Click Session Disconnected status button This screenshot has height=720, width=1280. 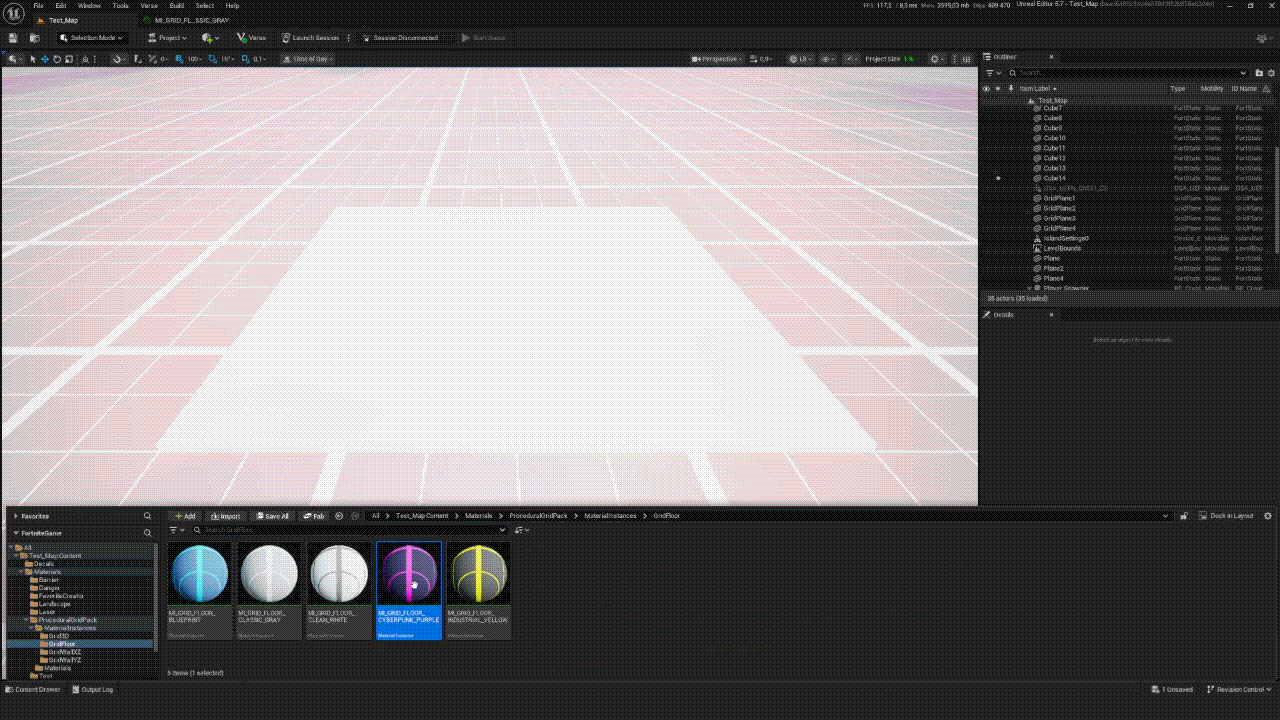(x=400, y=38)
